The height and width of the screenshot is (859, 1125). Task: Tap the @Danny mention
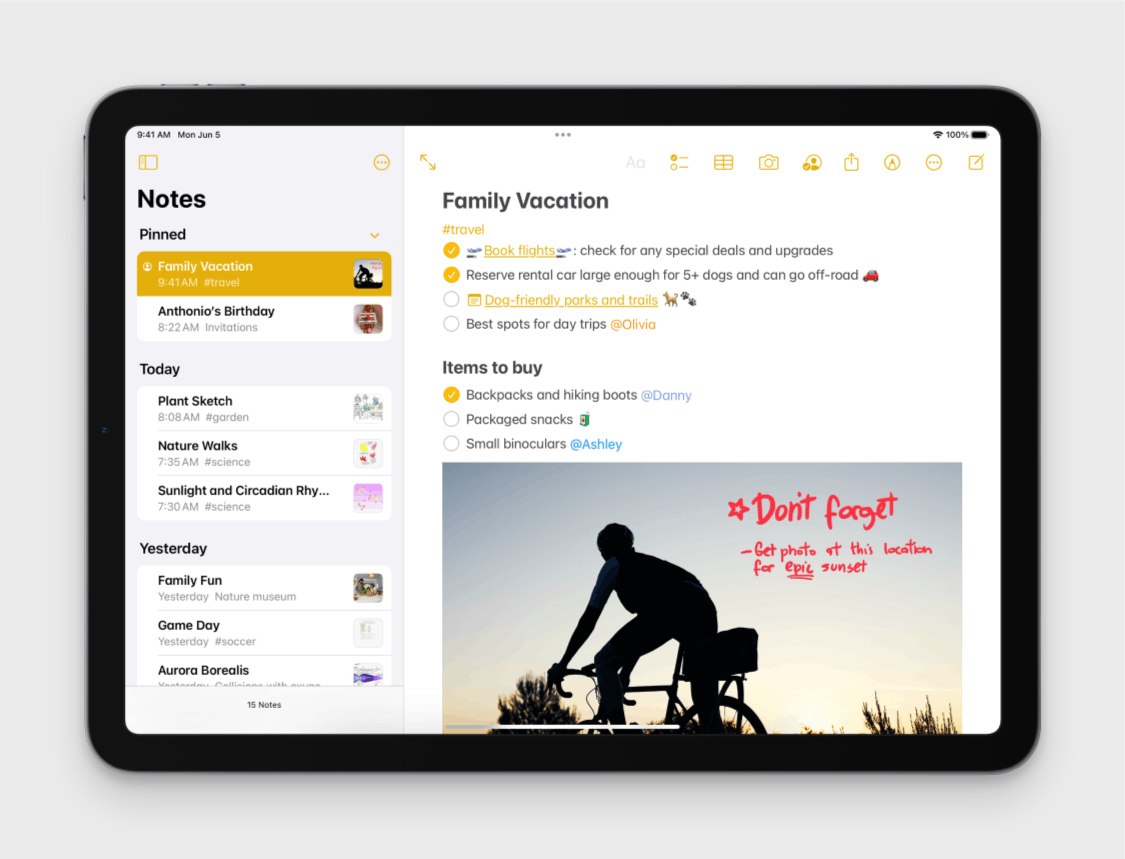[x=666, y=395]
